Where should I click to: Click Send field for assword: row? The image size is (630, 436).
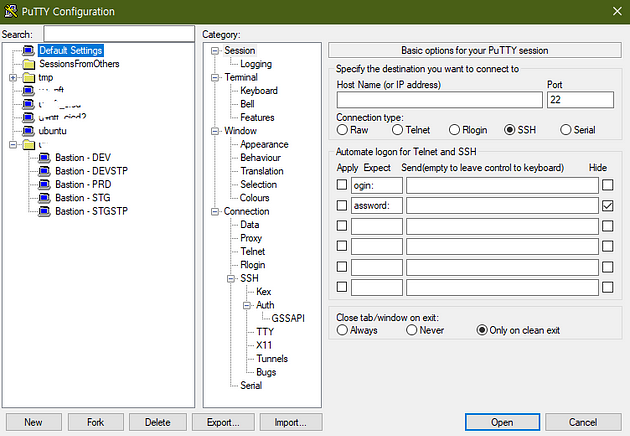[502, 205]
